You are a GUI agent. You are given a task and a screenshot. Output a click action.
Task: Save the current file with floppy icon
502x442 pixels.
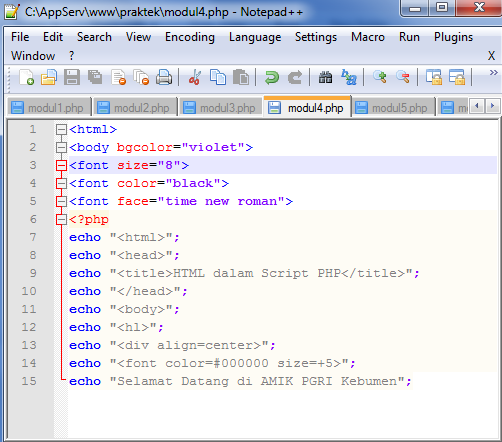[72, 77]
